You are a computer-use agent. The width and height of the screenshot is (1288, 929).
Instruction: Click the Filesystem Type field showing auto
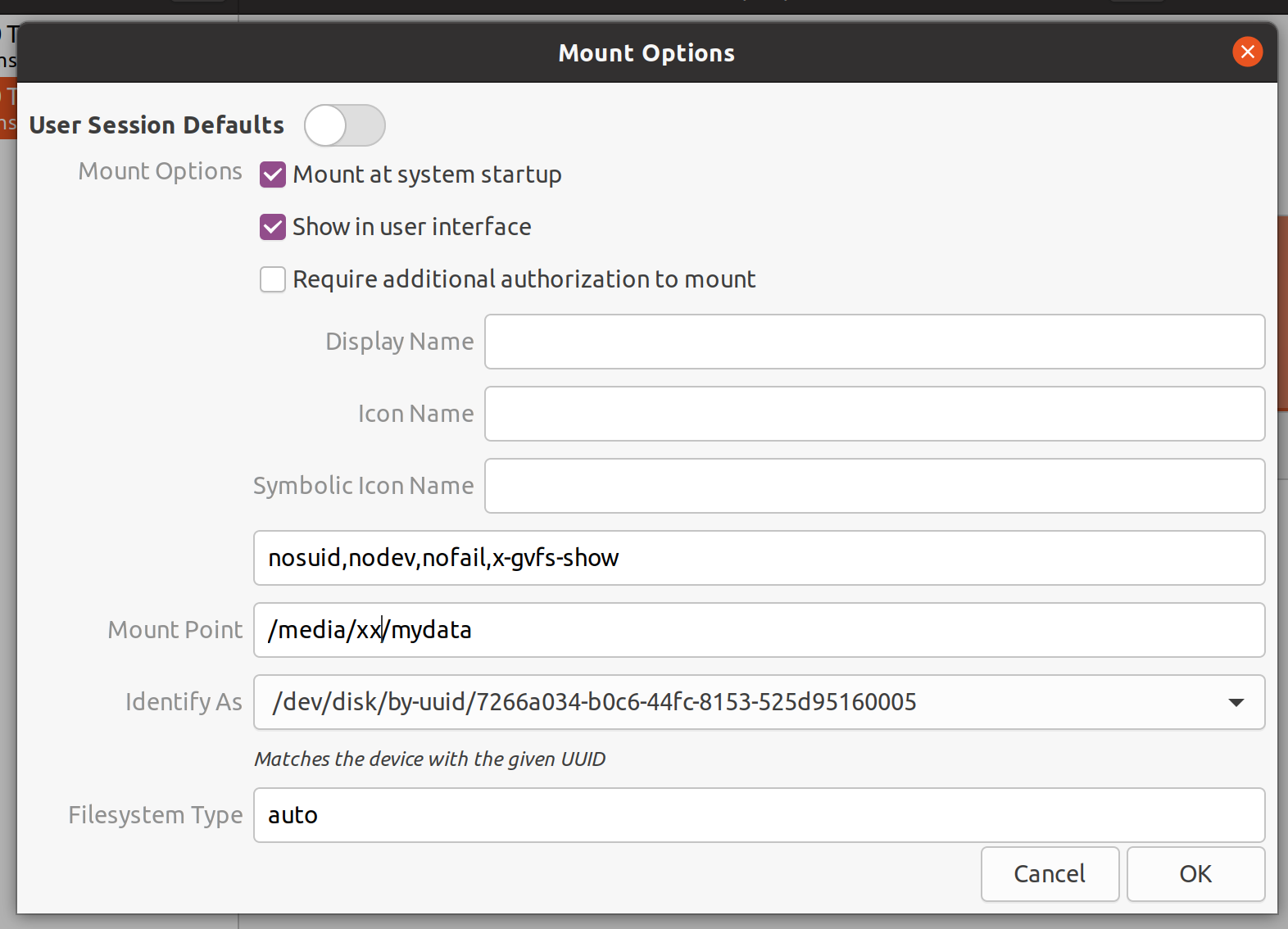click(x=758, y=815)
